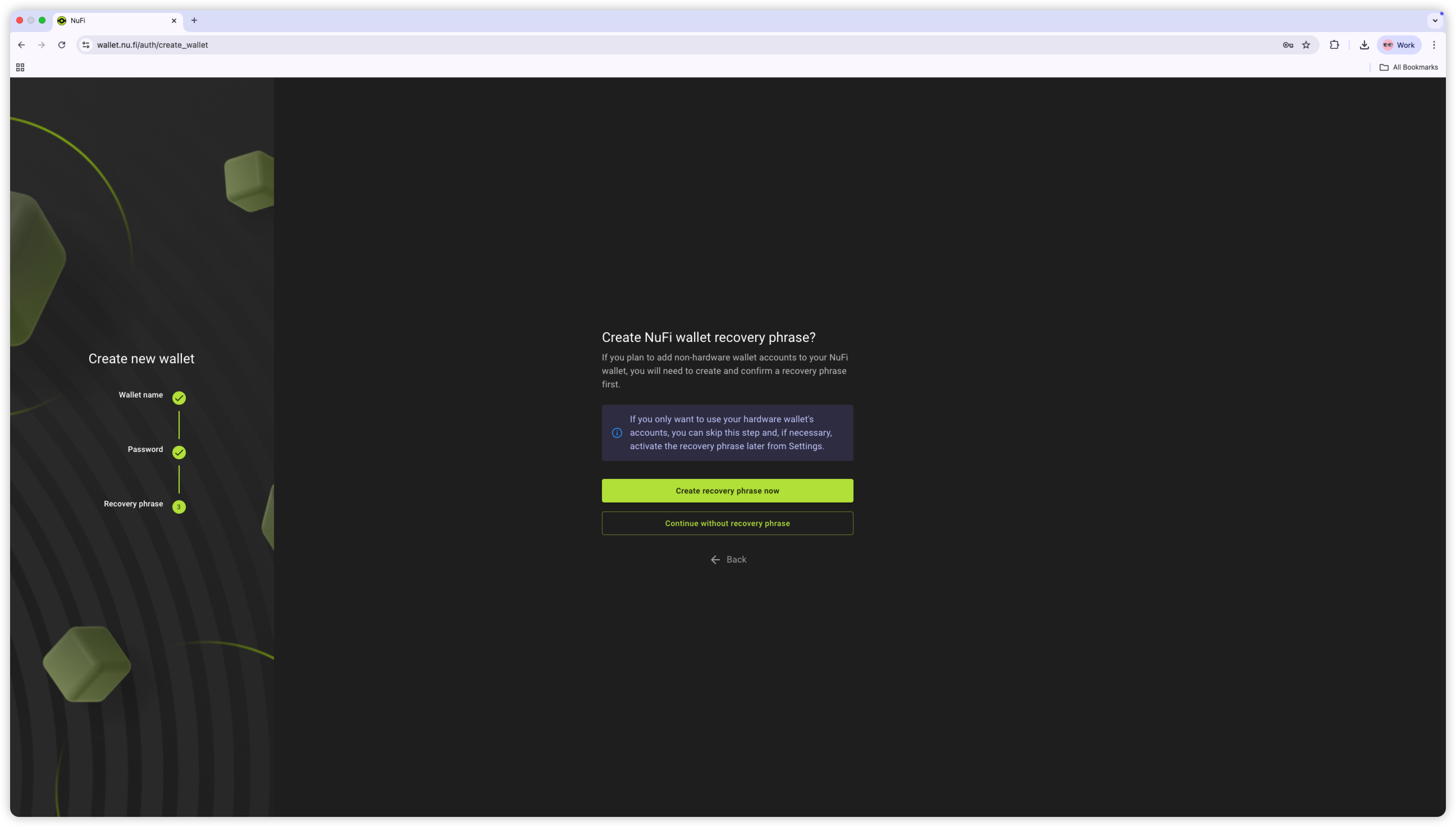Navigate back with the browser back arrow
This screenshot has height=827, width=1456.
point(21,45)
